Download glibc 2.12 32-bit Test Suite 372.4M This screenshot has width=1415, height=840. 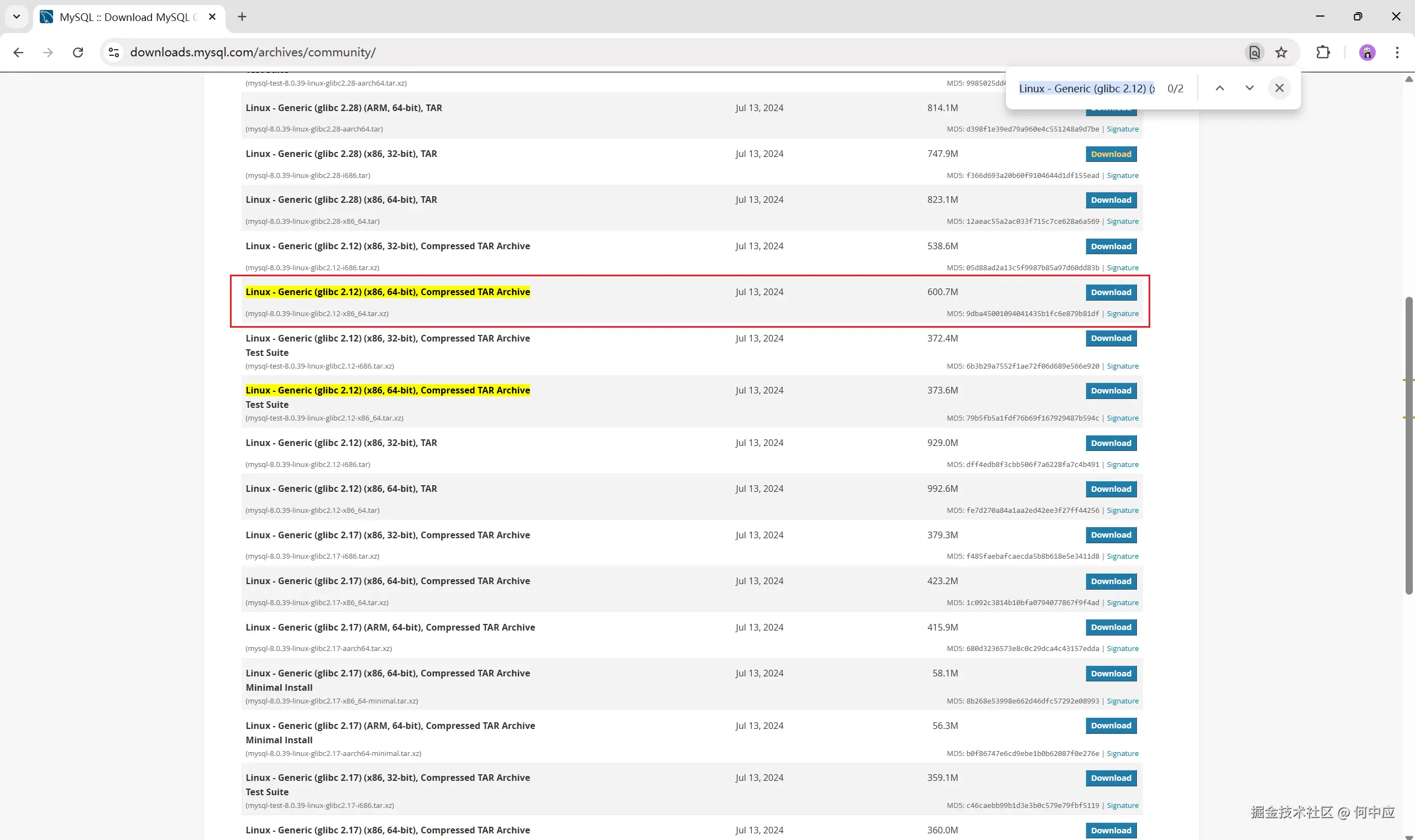[1110, 339]
